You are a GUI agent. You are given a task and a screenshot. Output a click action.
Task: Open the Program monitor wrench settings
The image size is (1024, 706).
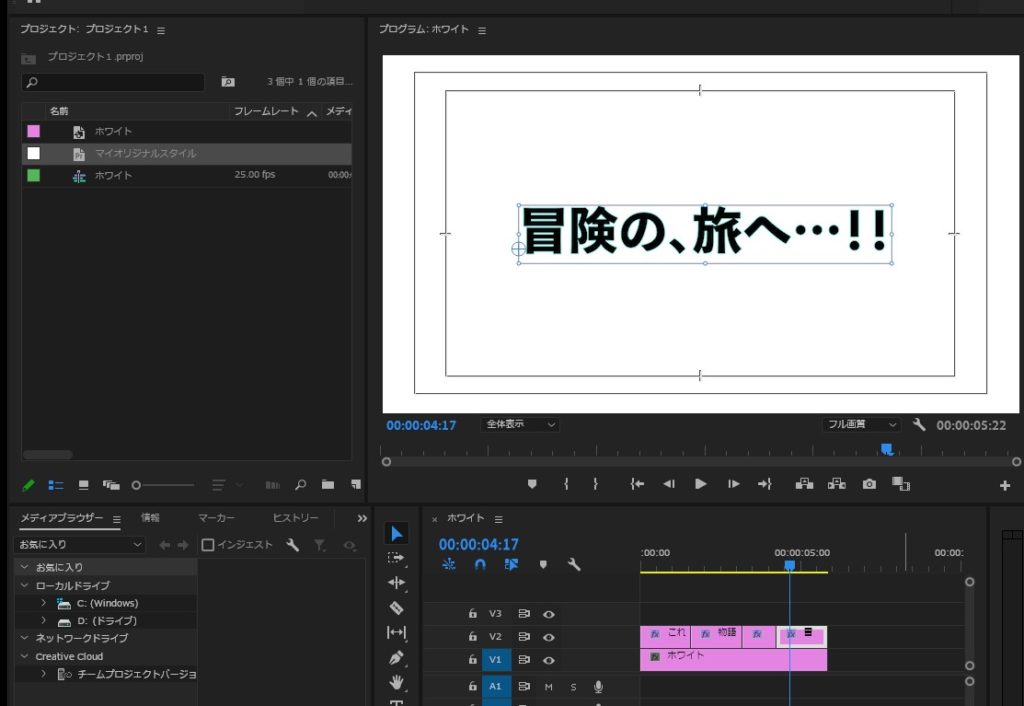(x=919, y=425)
